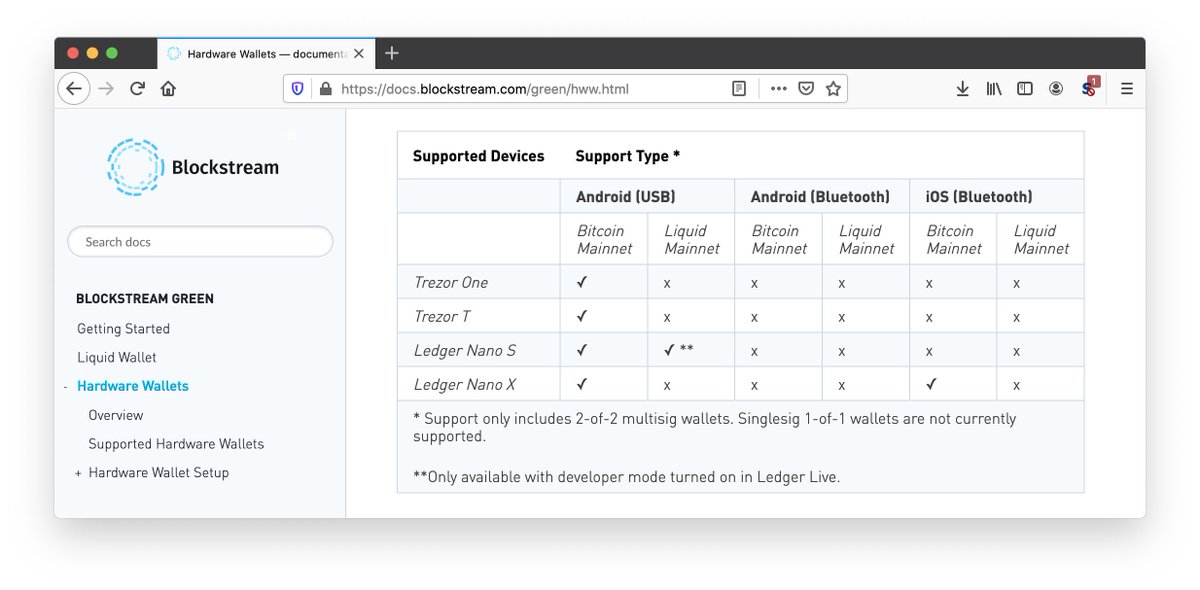Image resolution: width=1200 pixels, height=590 pixels.
Task: Click the 2-of-2 multisig footnote text
Action: tap(714, 428)
